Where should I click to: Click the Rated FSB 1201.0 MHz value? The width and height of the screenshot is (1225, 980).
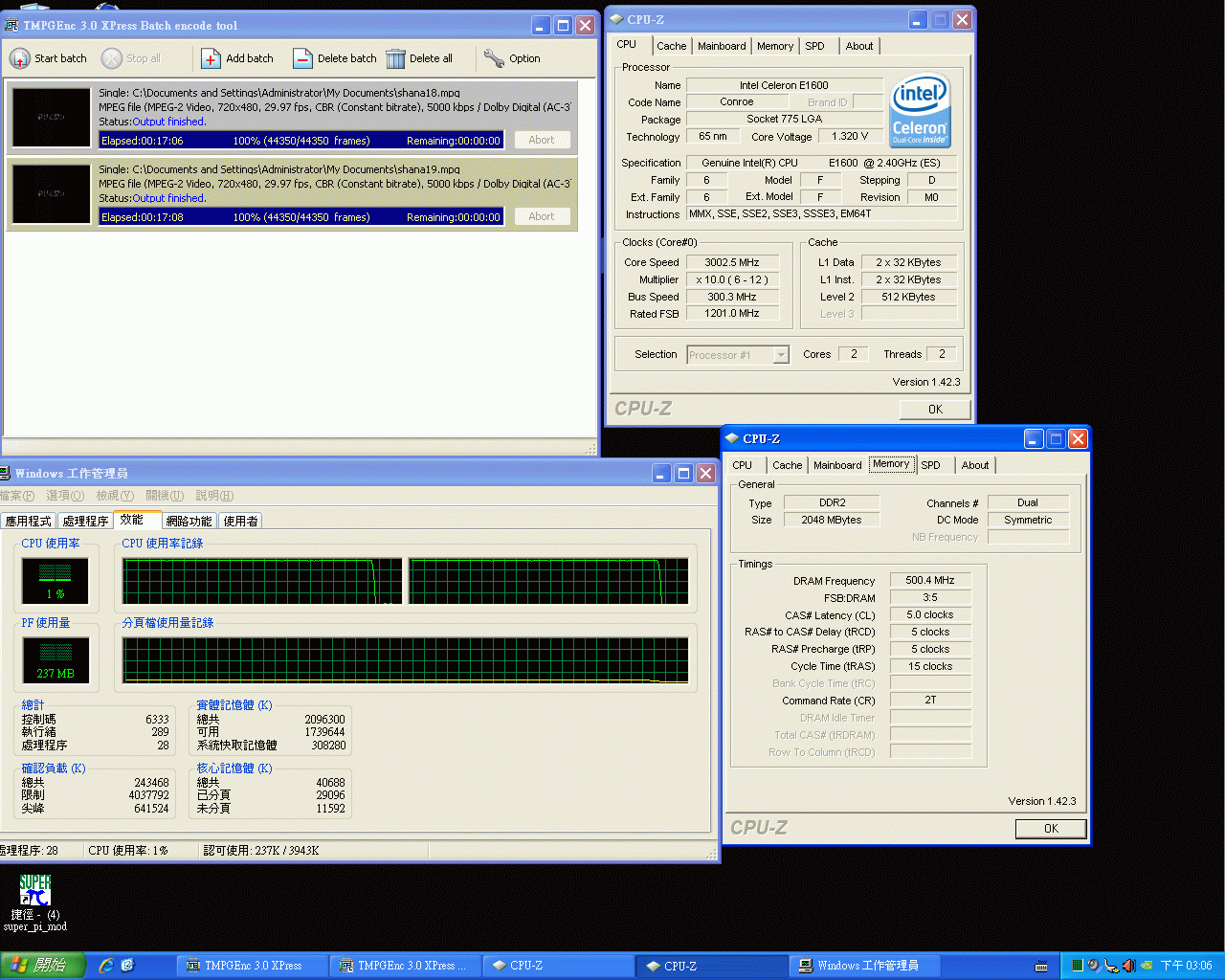point(732,314)
